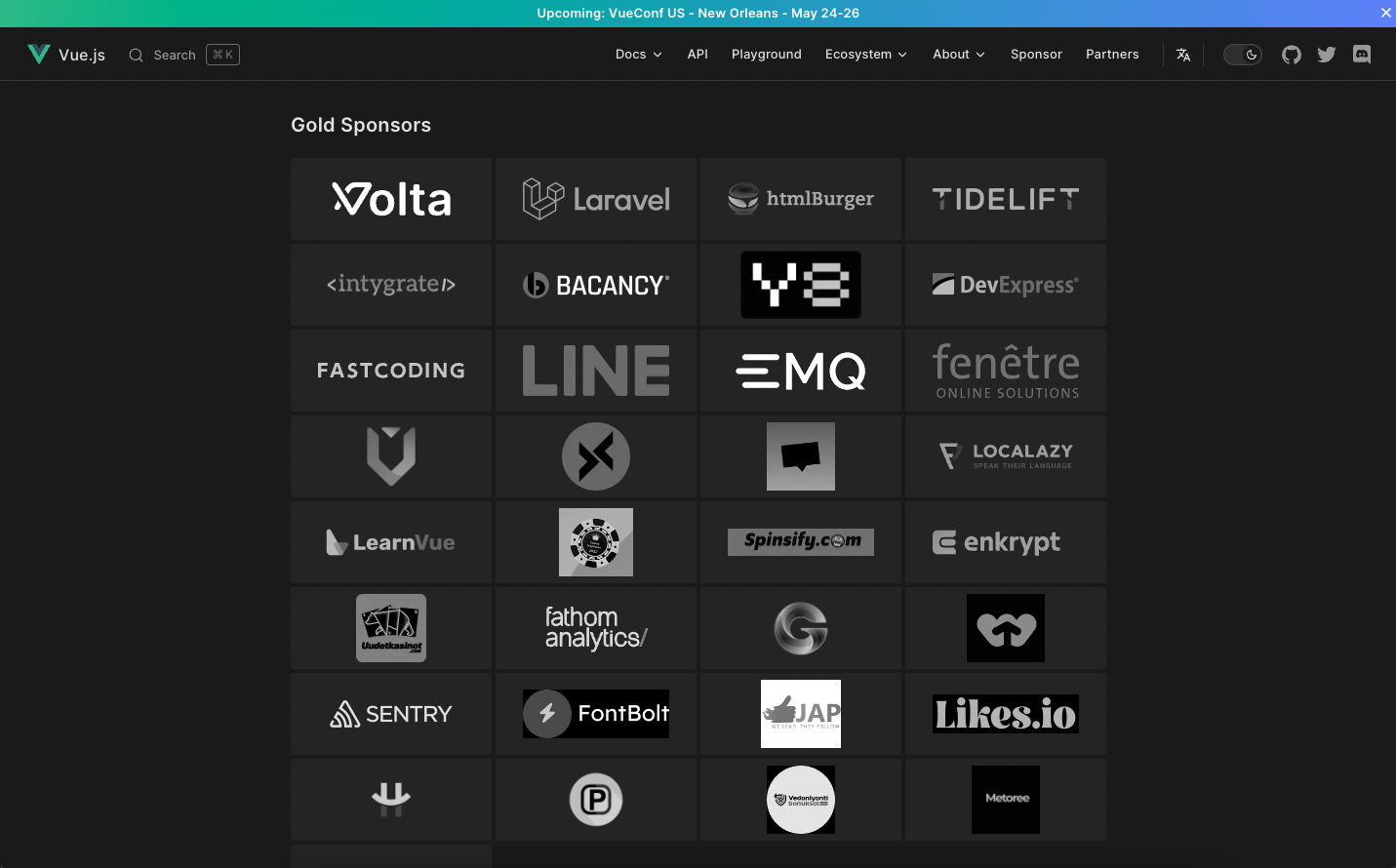
Task: Open the VueConf US announcement banner
Action: [x=698, y=13]
